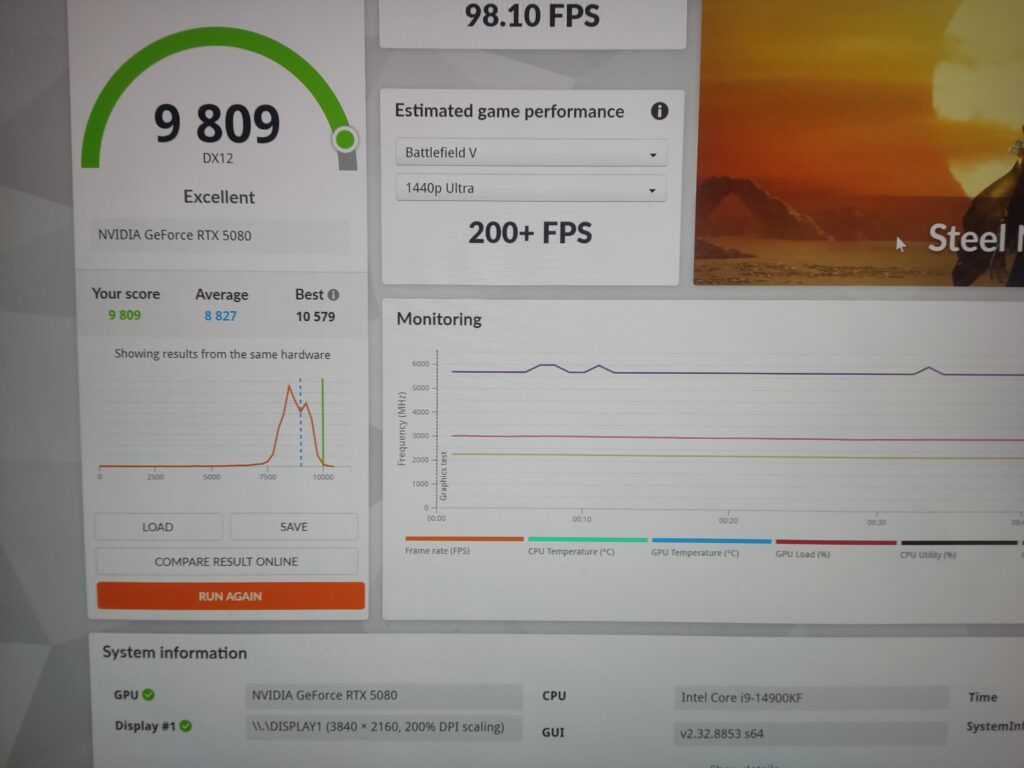Click the orange RUN AGAIN button
This screenshot has height=768, width=1024.
point(230,596)
